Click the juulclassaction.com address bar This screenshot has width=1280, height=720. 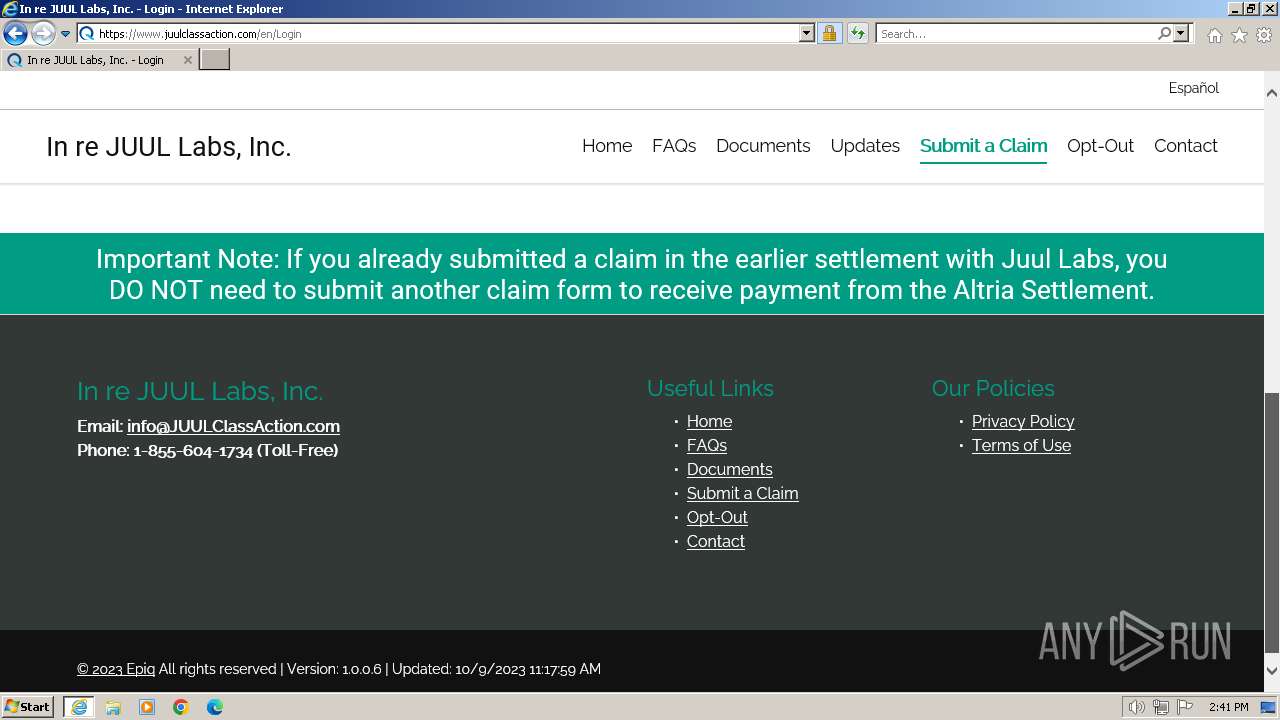coord(447,33)
